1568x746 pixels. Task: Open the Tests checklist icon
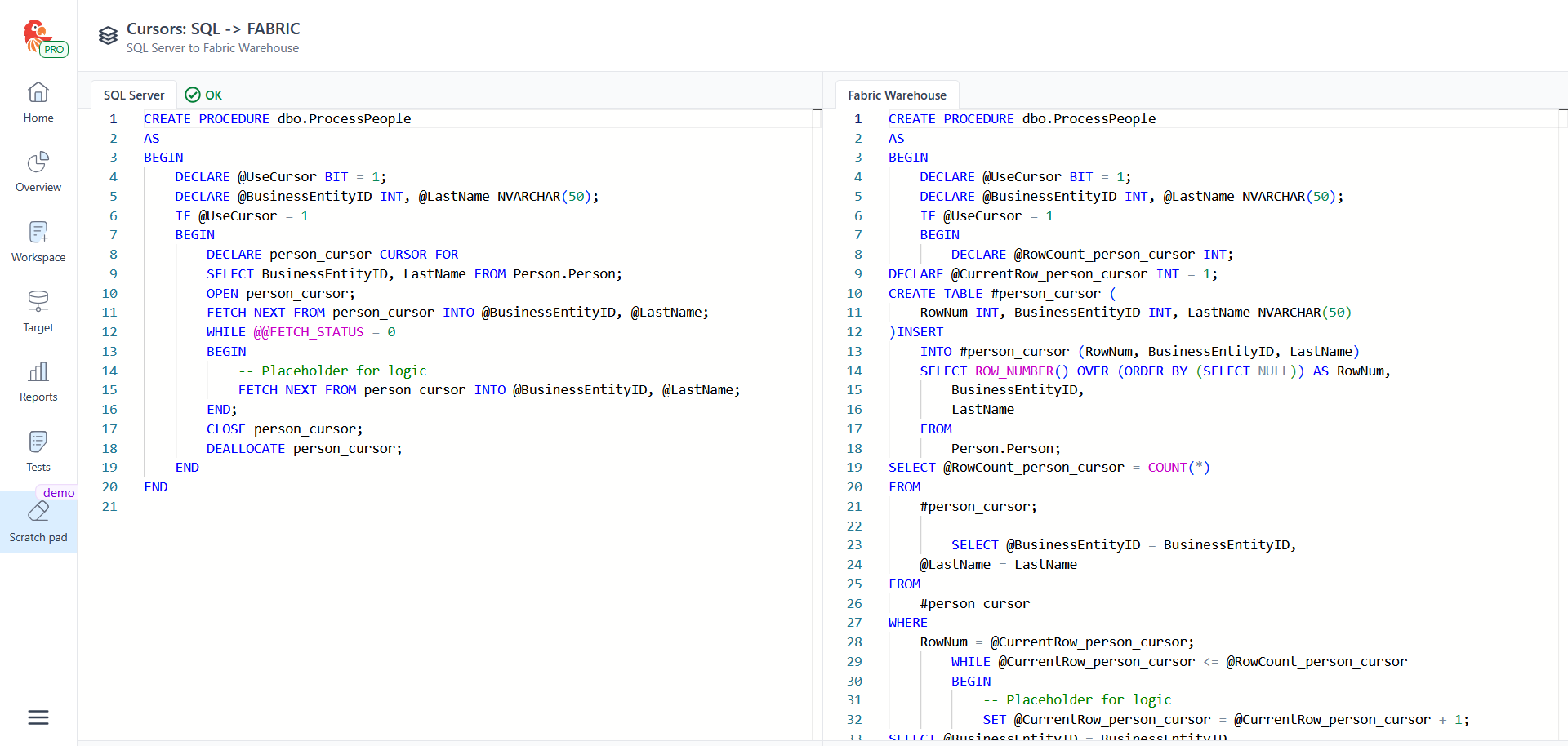[x=38, y=442]
